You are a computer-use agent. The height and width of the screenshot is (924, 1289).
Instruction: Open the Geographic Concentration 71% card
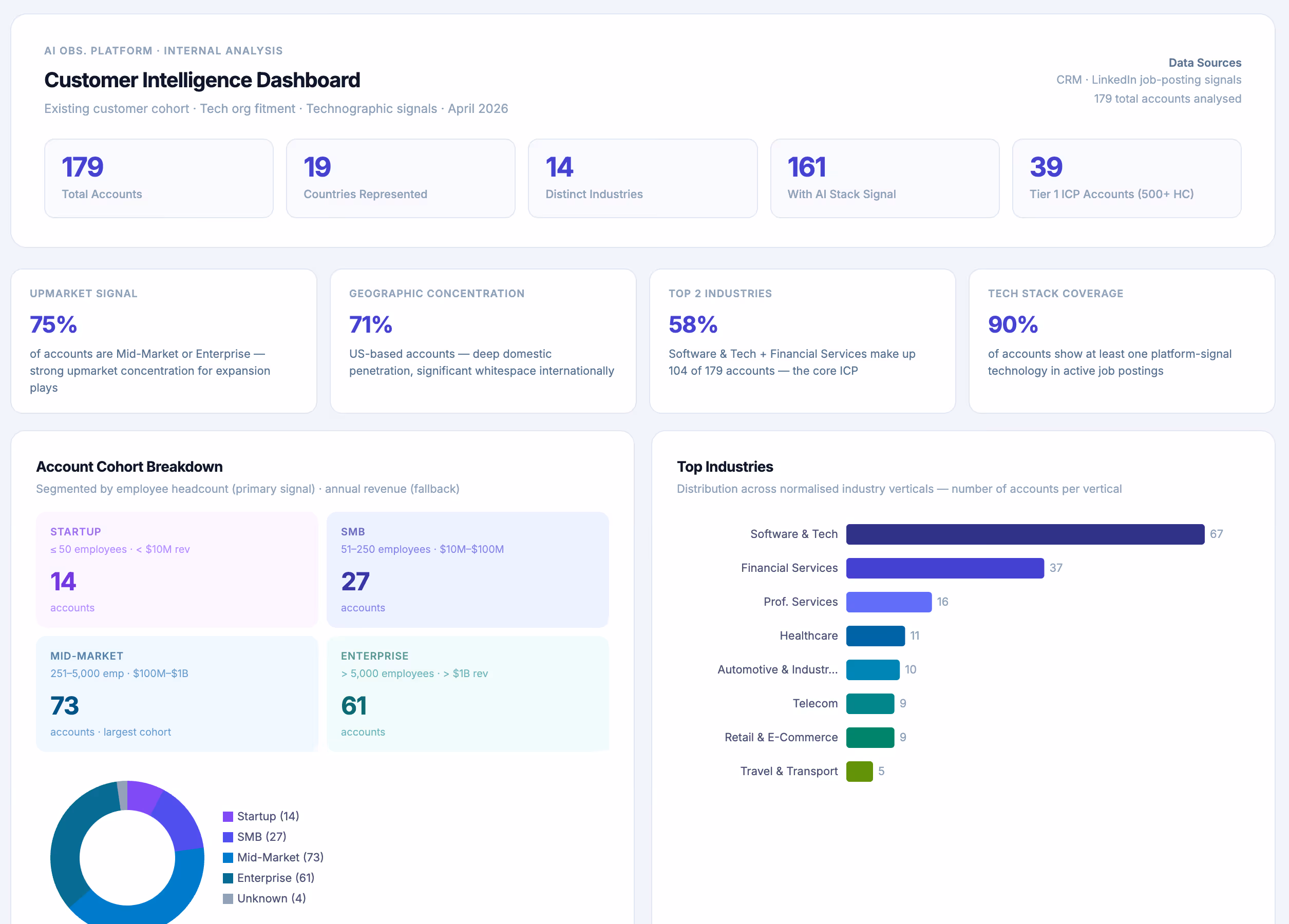point(483,341)
